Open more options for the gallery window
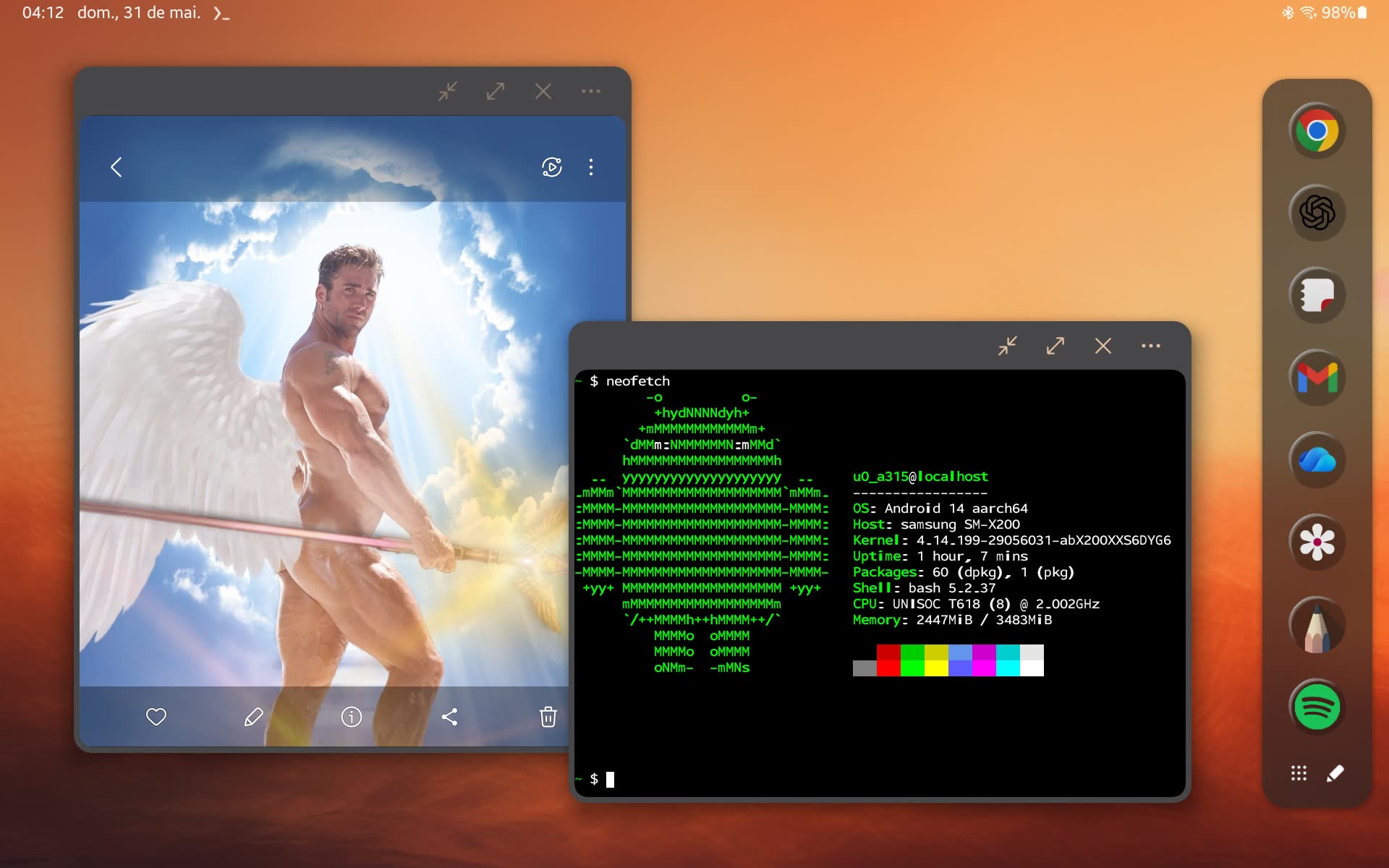Image resolution: width=1389 pixels, height=868 pixels. [591, 91]
